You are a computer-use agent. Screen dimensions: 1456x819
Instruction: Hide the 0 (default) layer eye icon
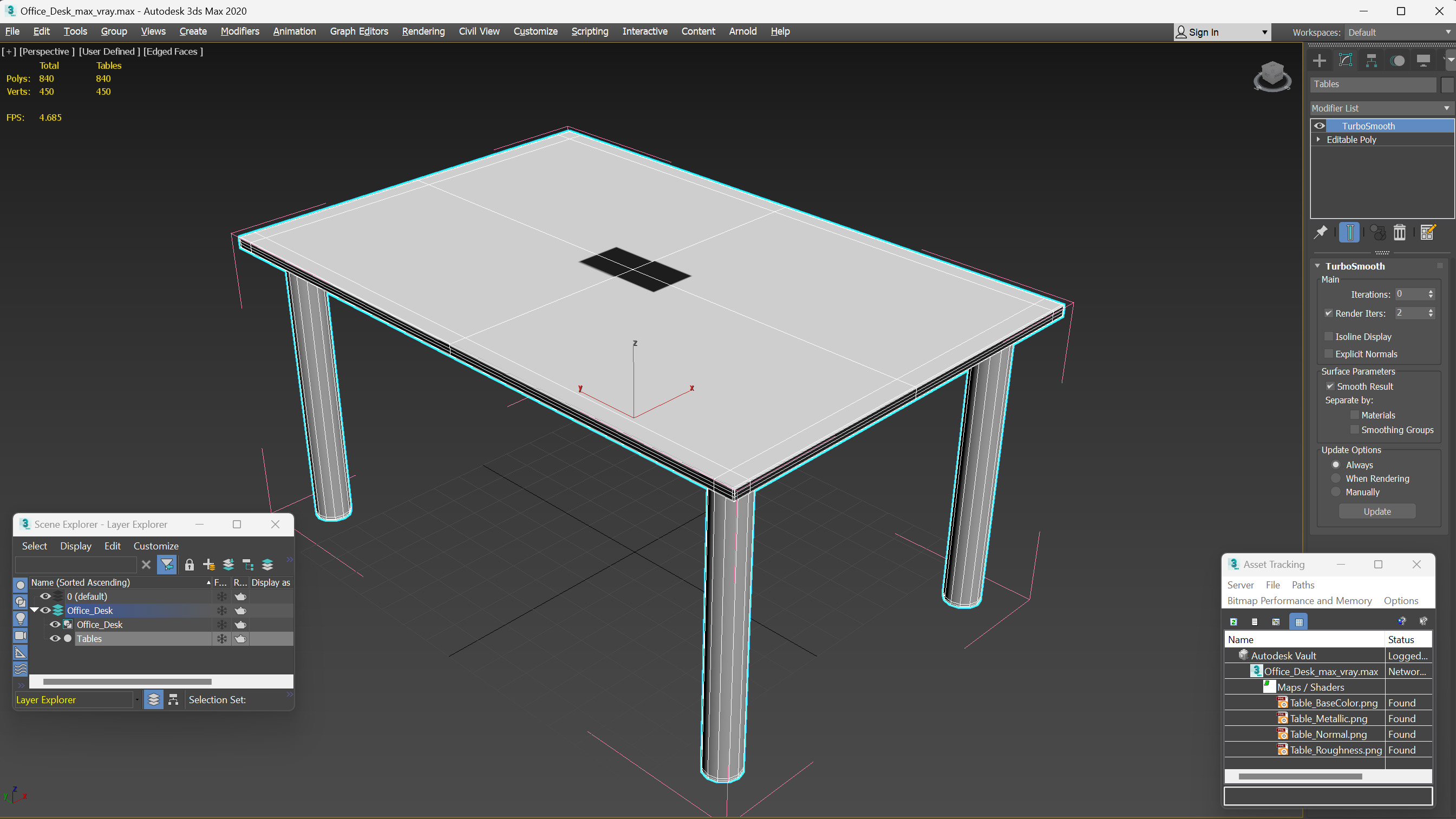tap(45, 597)
